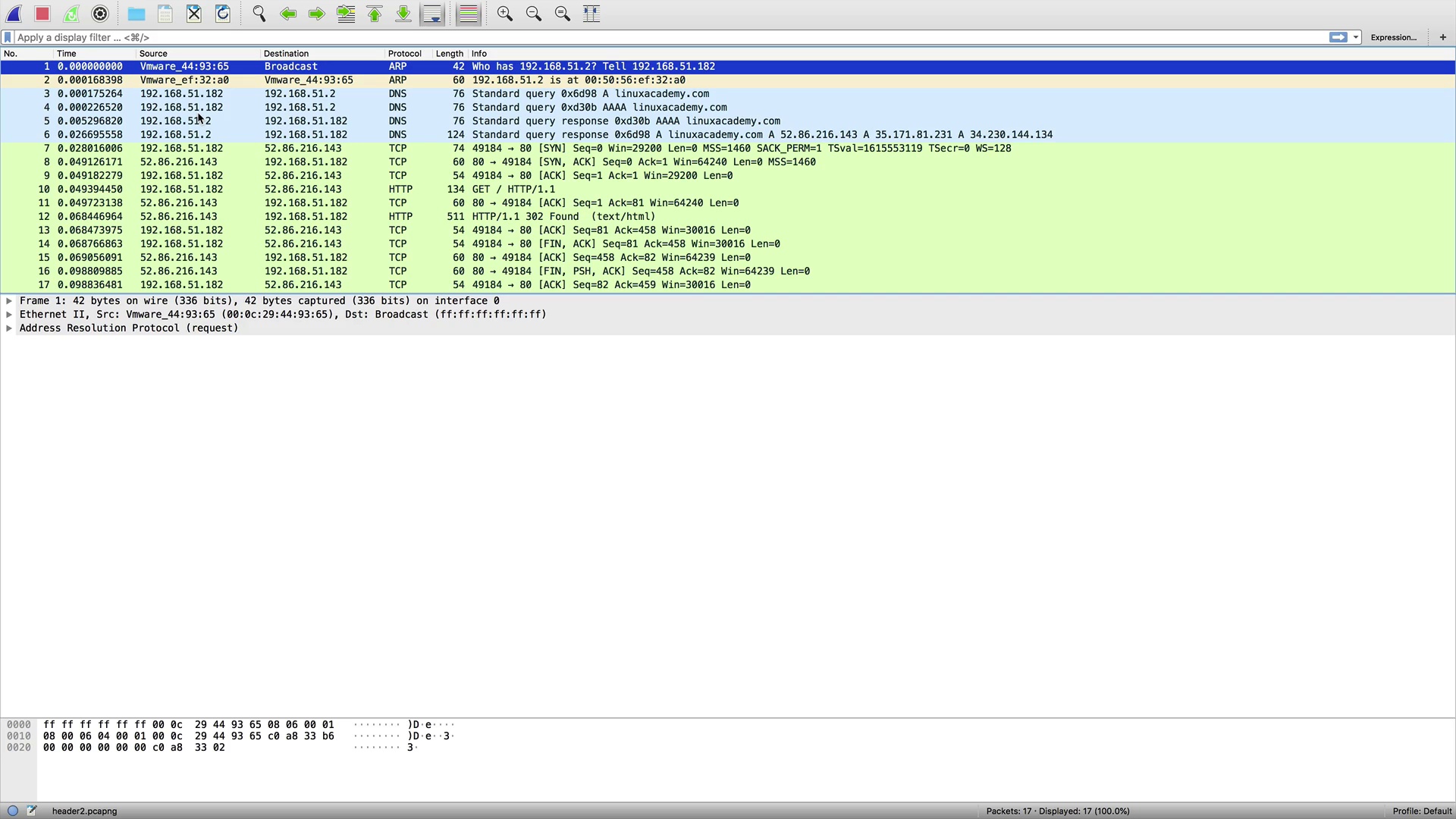The height and width of the screenshot is (819, 1456).
Task: Open display filter bookmarks icon
Action: tap(8, 37)
